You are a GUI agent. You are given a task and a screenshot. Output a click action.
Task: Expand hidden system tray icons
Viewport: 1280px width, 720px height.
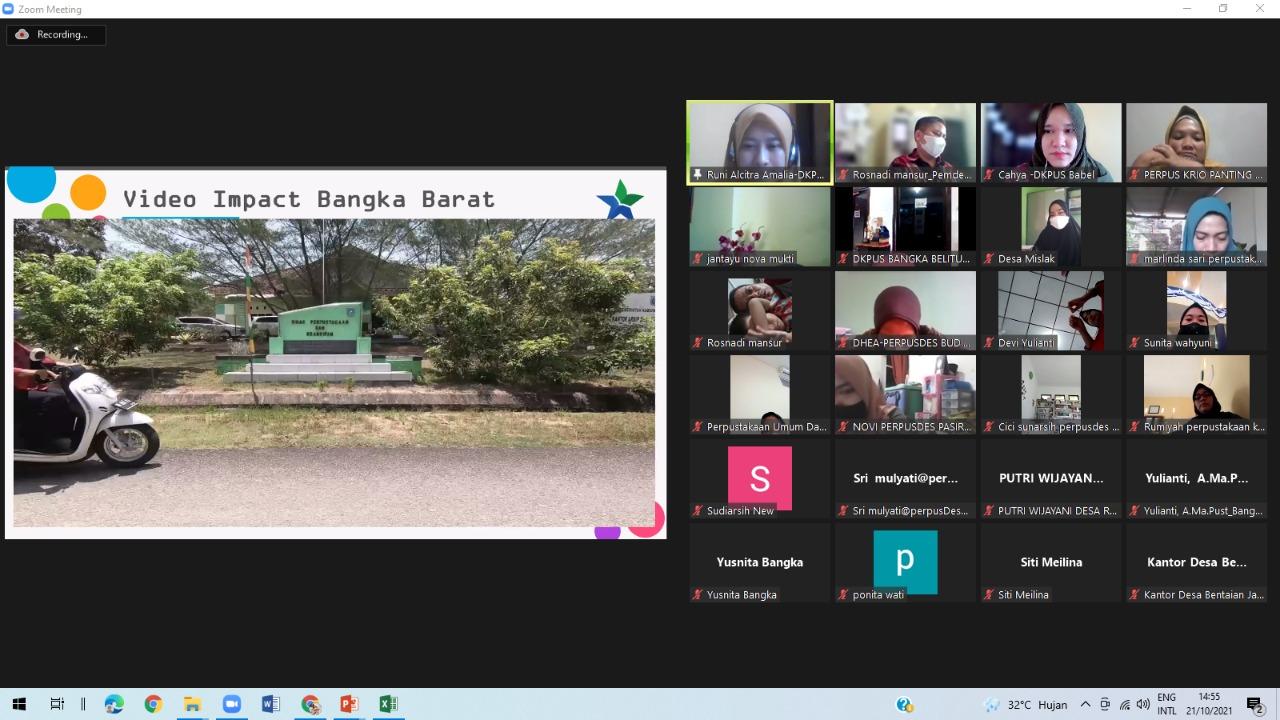tap(1085, 704)
